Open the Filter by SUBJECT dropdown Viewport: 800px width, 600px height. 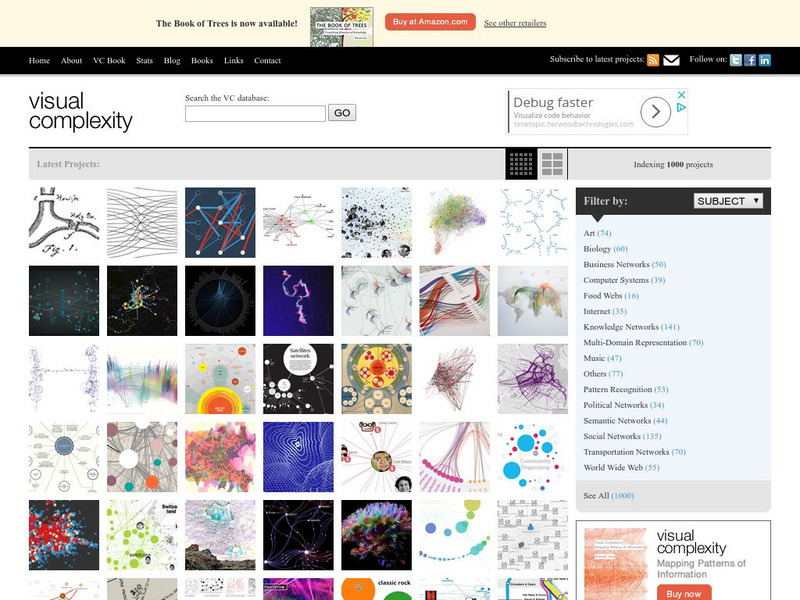click(728, 201)
